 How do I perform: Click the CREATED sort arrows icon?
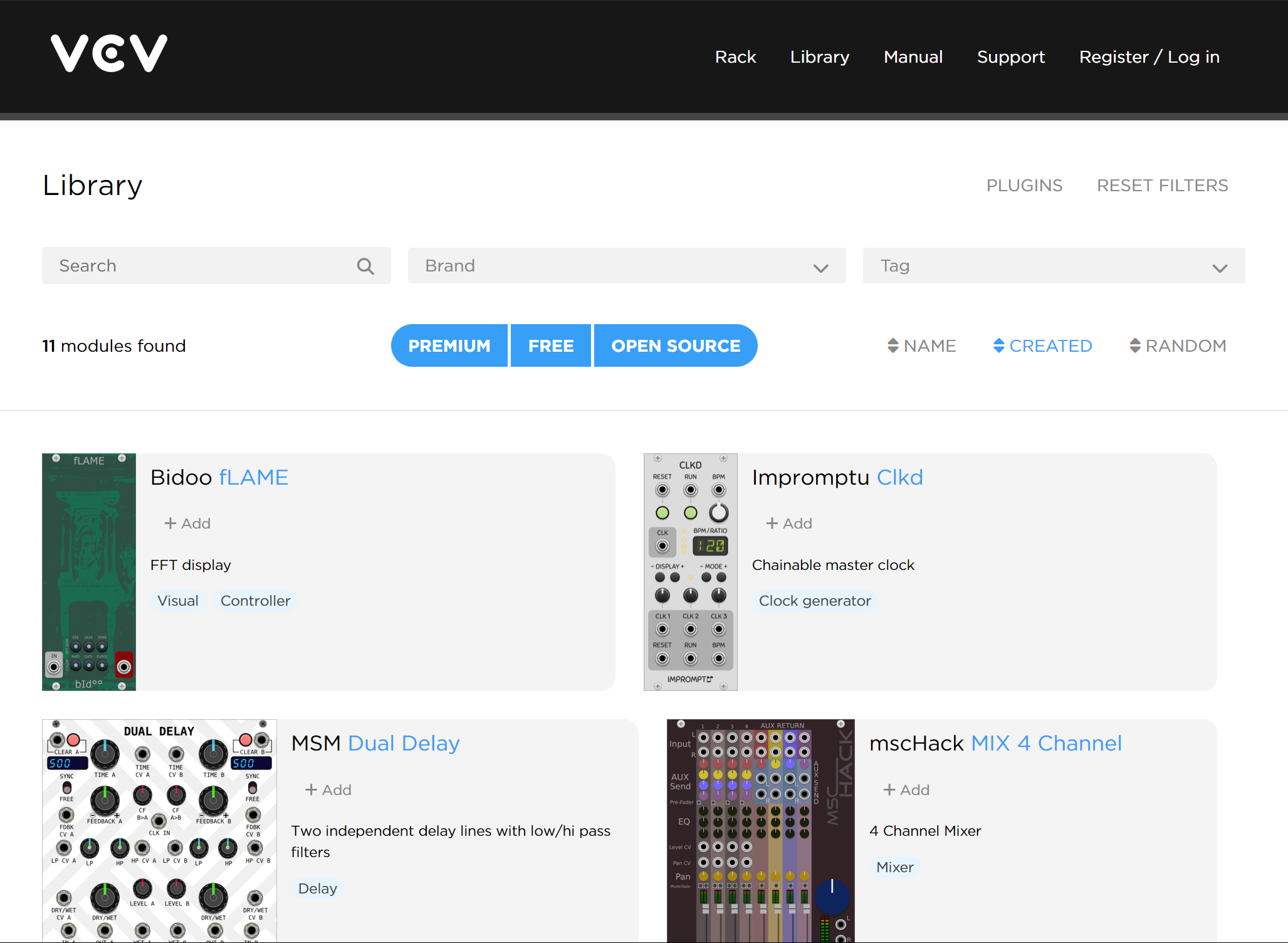pyautogui.click(x=999, y=345)
